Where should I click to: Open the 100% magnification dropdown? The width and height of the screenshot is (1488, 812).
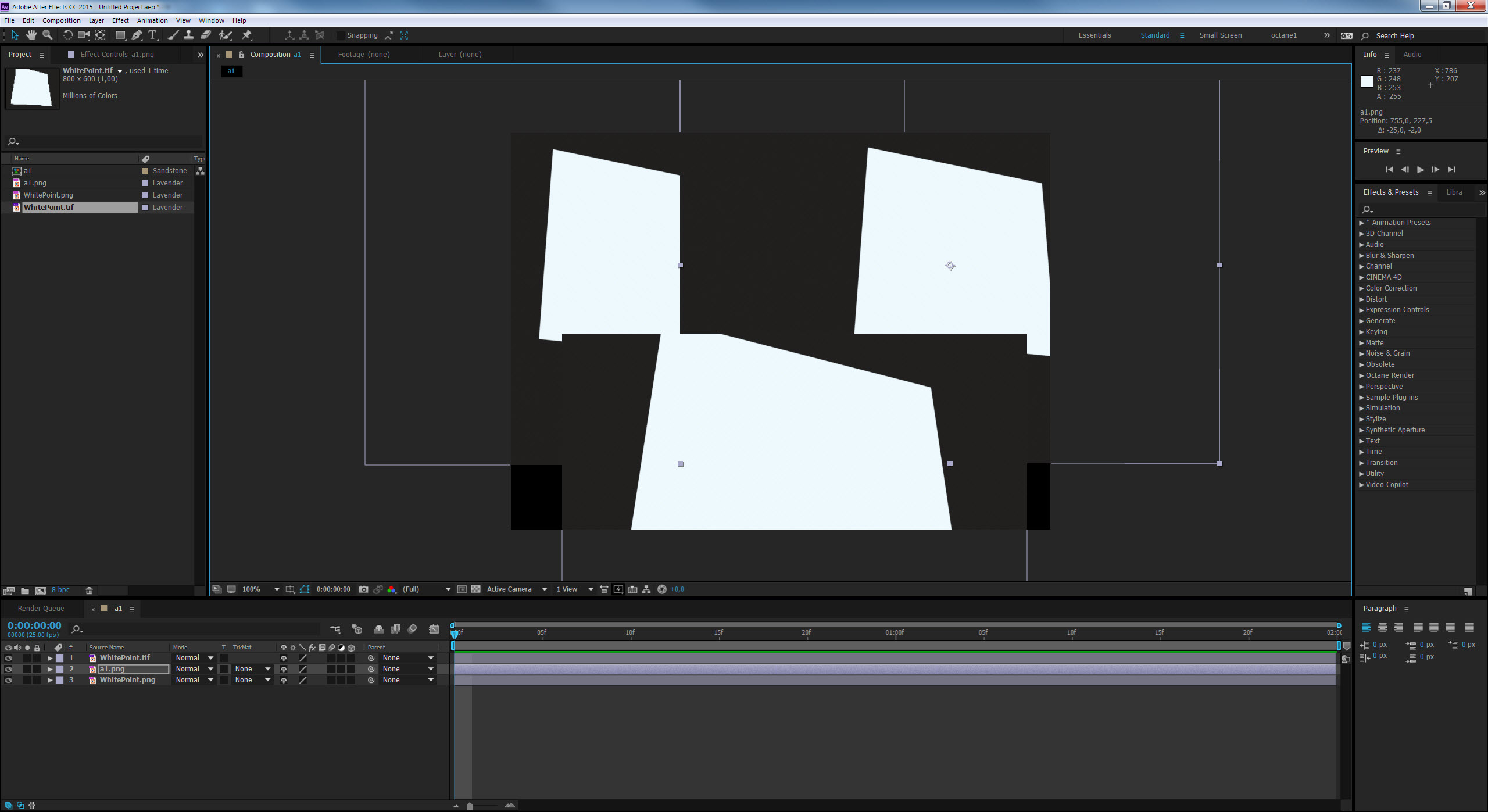(277, 589)
